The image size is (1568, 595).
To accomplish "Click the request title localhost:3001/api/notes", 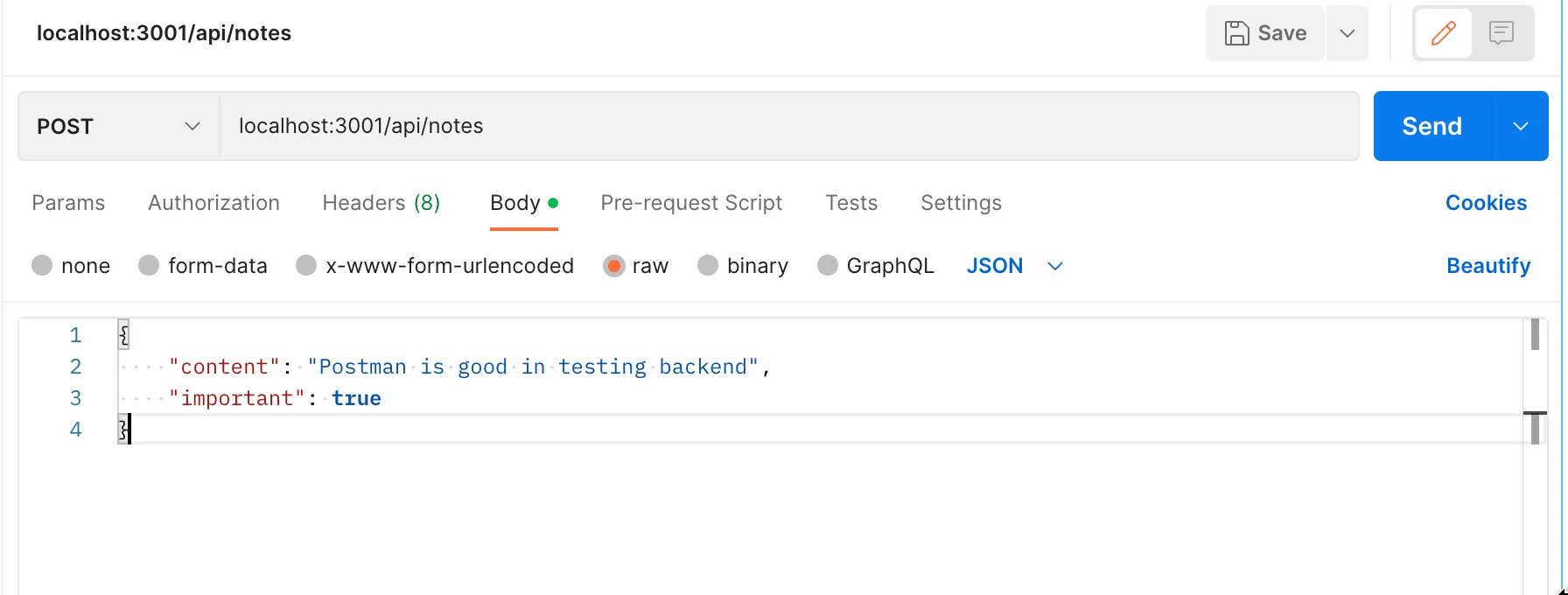I will pyautogui.click(x=164, y=33).
